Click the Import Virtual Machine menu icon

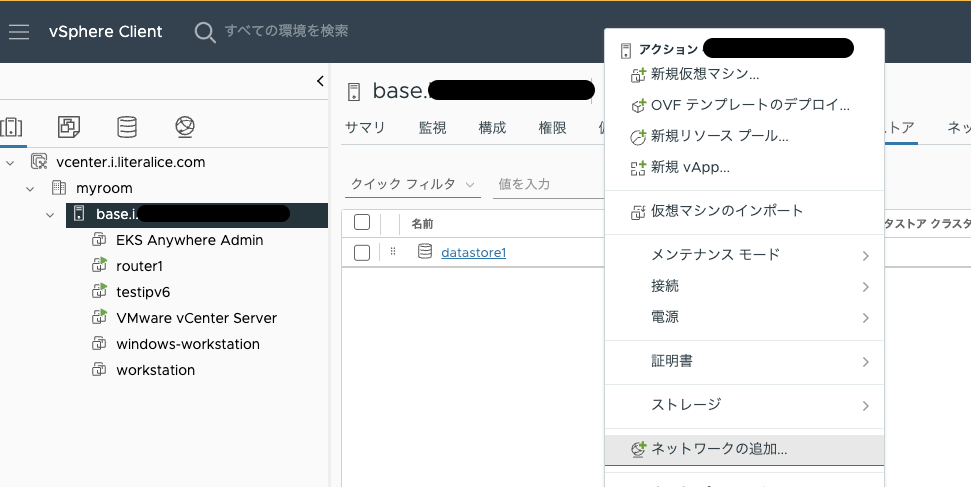pos(638,212)
